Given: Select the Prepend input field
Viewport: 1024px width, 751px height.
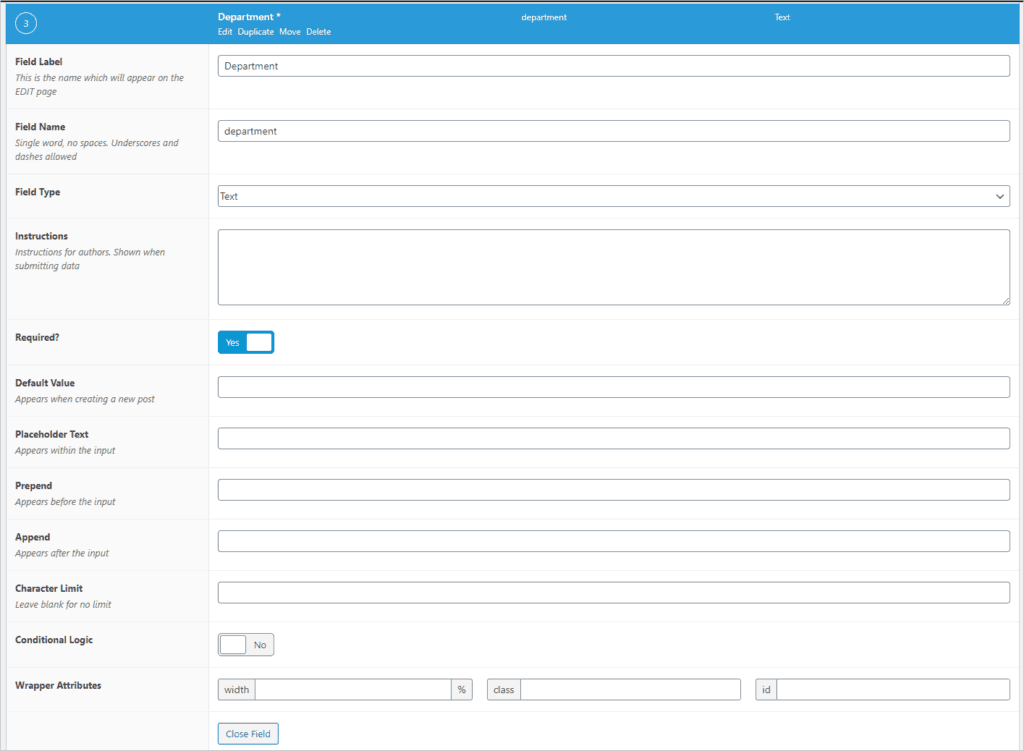Looking at the screenshot, I should point(613,490).
